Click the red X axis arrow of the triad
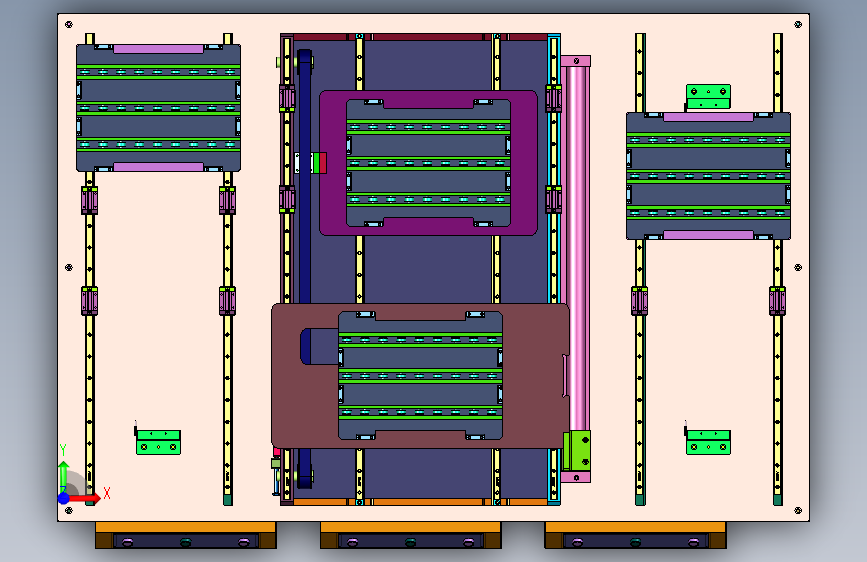Image resolution: width=867 pixels, height=562 pixels. (x=84, y=499)
